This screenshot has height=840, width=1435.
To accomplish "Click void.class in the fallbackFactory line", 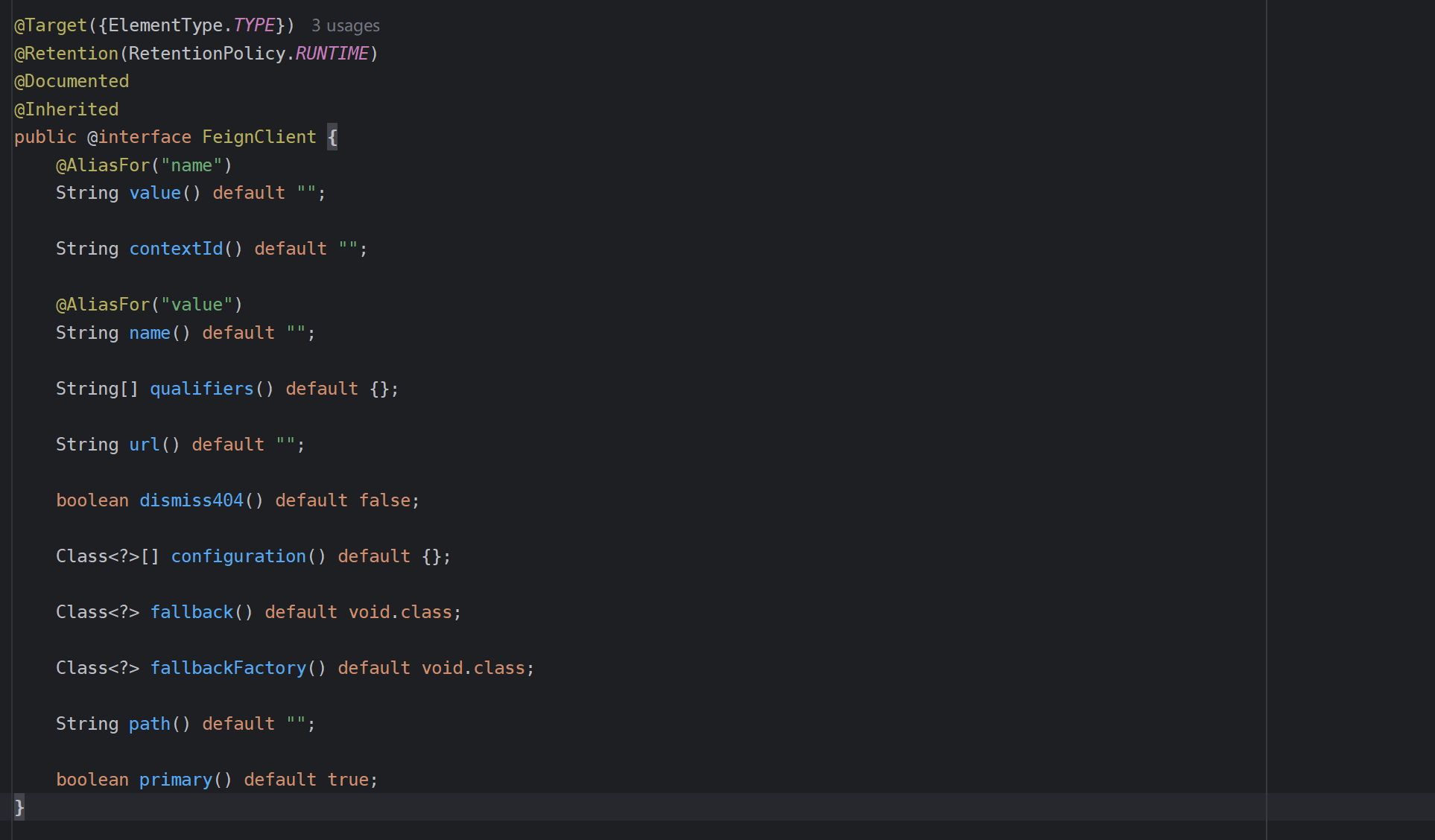I will pyautogui.click(x=473, y=668).
